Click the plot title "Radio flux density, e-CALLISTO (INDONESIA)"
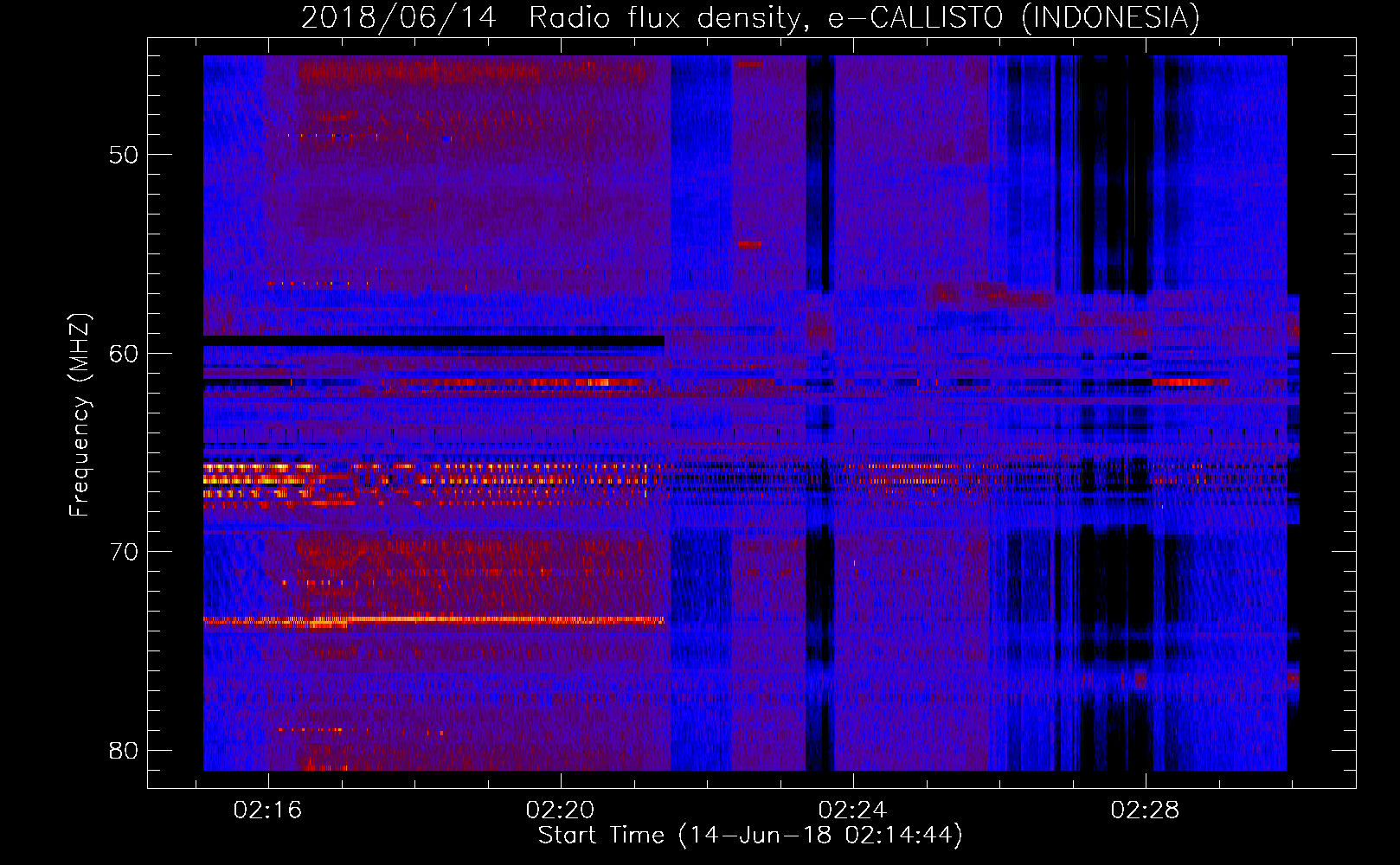 coord(864,17)
